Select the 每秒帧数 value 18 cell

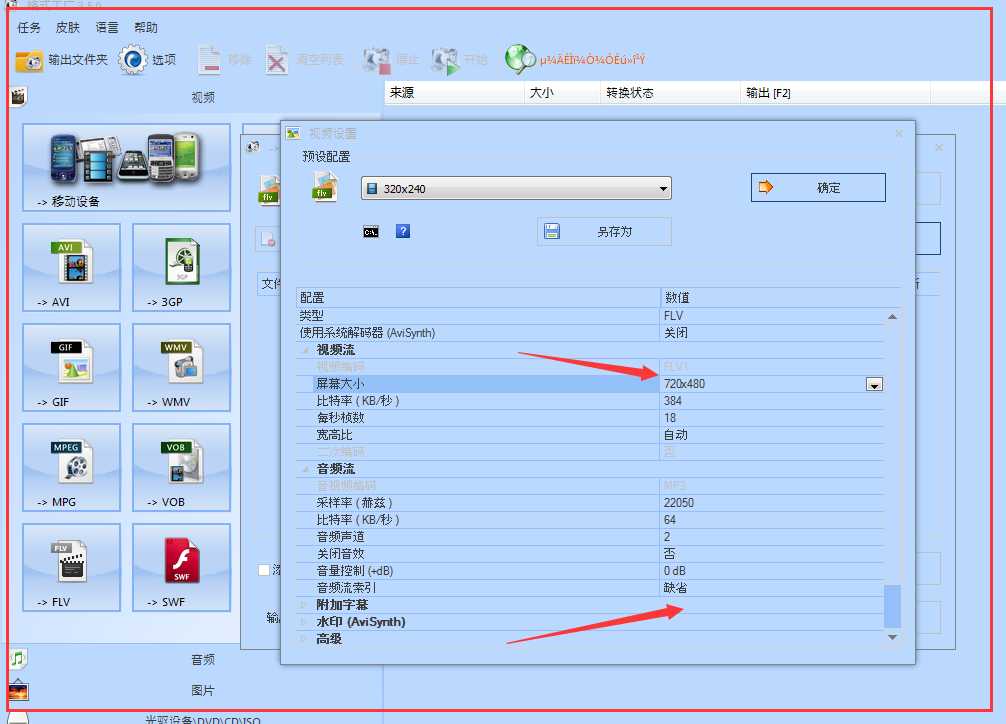coord(772,418)
